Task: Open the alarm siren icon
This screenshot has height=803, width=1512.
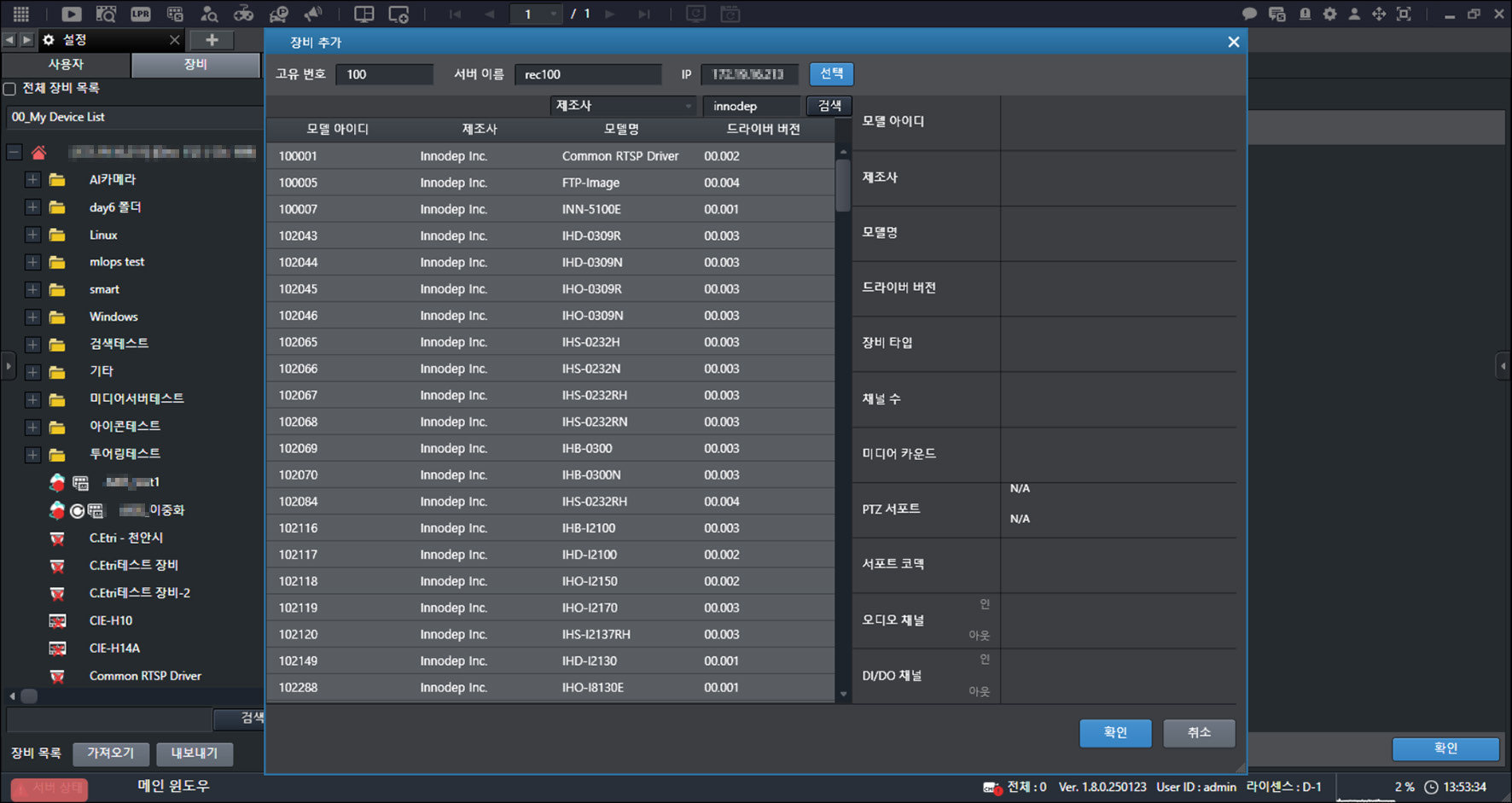Action: pos(1305,14)
